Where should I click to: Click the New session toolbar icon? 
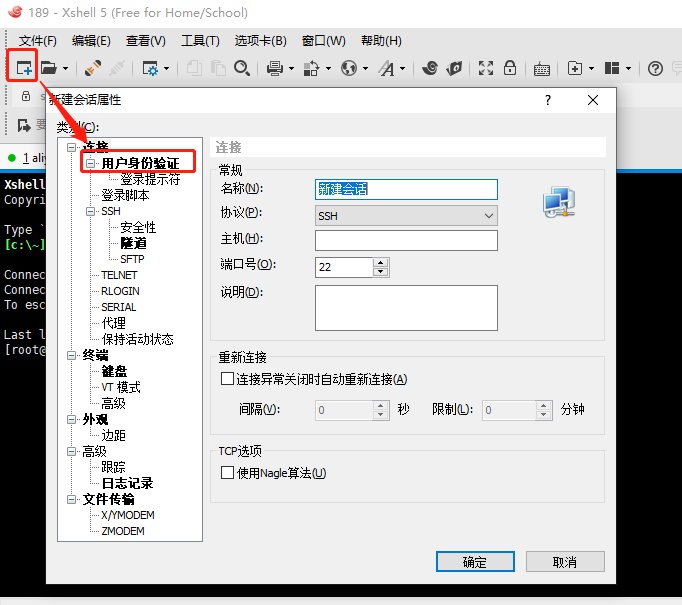[23, 68]
